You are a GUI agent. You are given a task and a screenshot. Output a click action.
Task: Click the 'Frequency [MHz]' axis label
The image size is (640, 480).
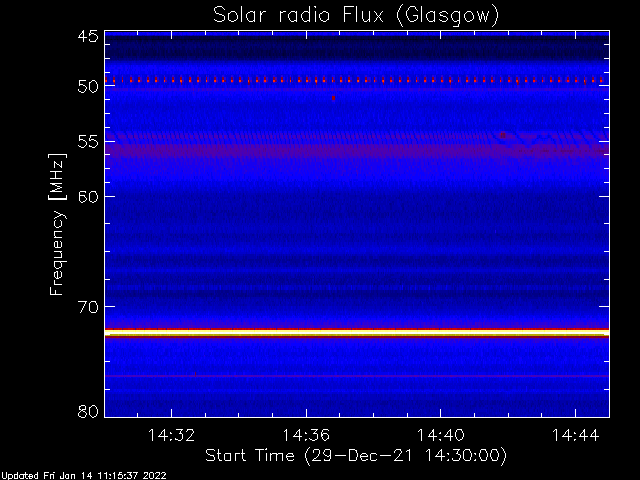(x=57, y=224)
